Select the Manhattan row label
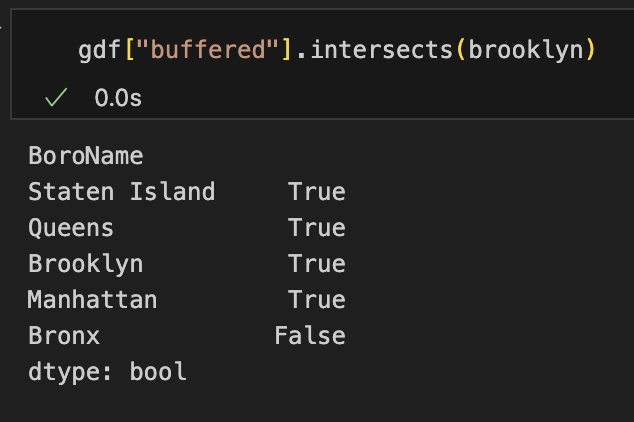Viewport: 634px width, 422px height. click(x=93, y=300)
